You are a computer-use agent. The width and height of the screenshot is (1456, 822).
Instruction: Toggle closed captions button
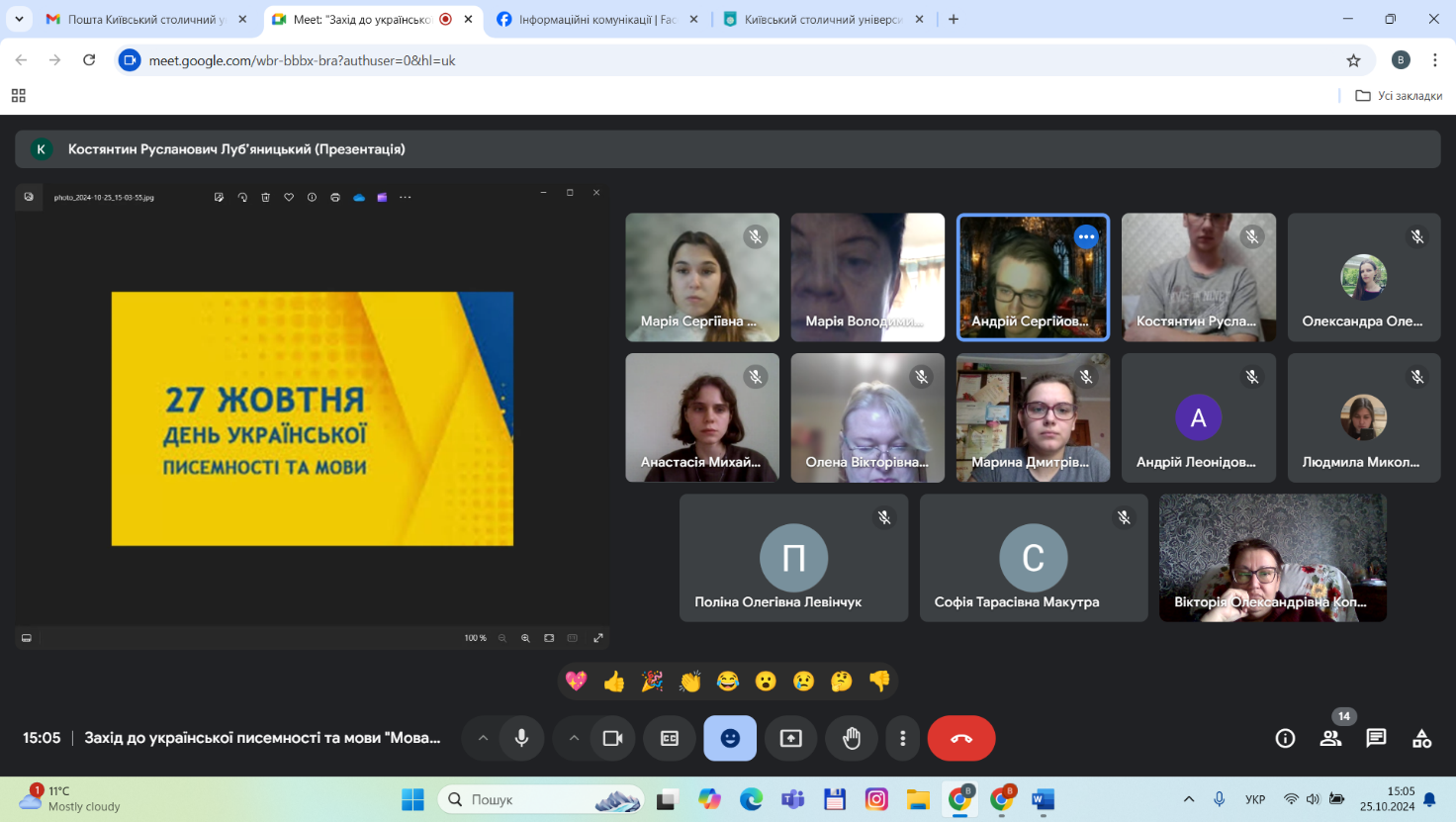click(670, 738)
